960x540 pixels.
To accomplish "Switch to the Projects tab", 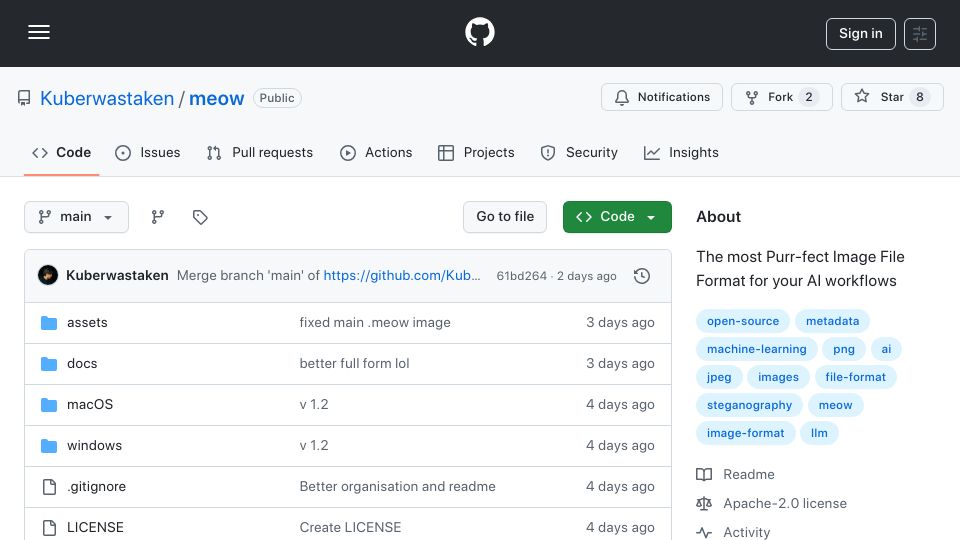I will pyautogui.click(x=476, y=152).
